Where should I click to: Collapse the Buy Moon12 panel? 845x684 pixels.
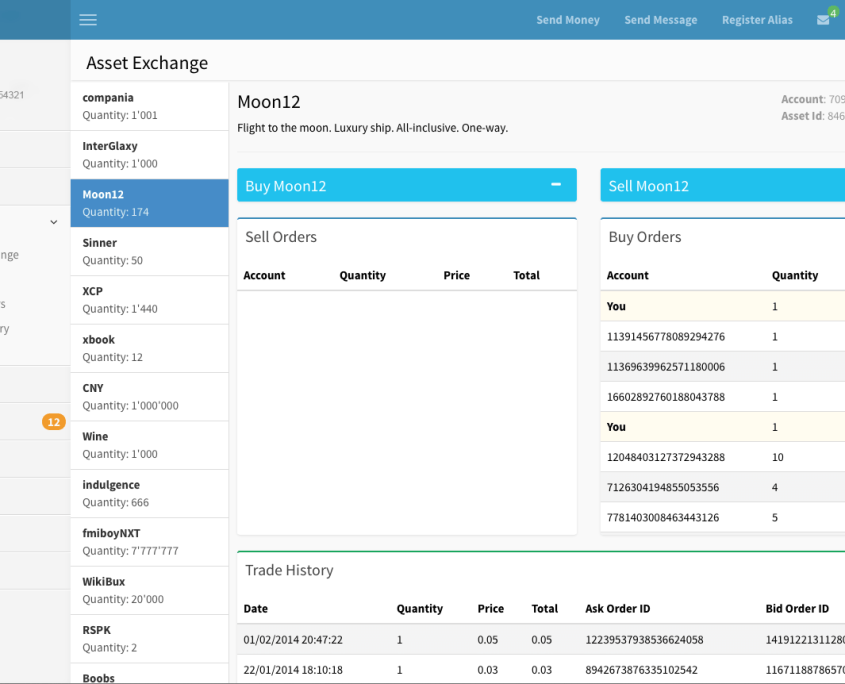pyautogui.click(x=556, y=185)
